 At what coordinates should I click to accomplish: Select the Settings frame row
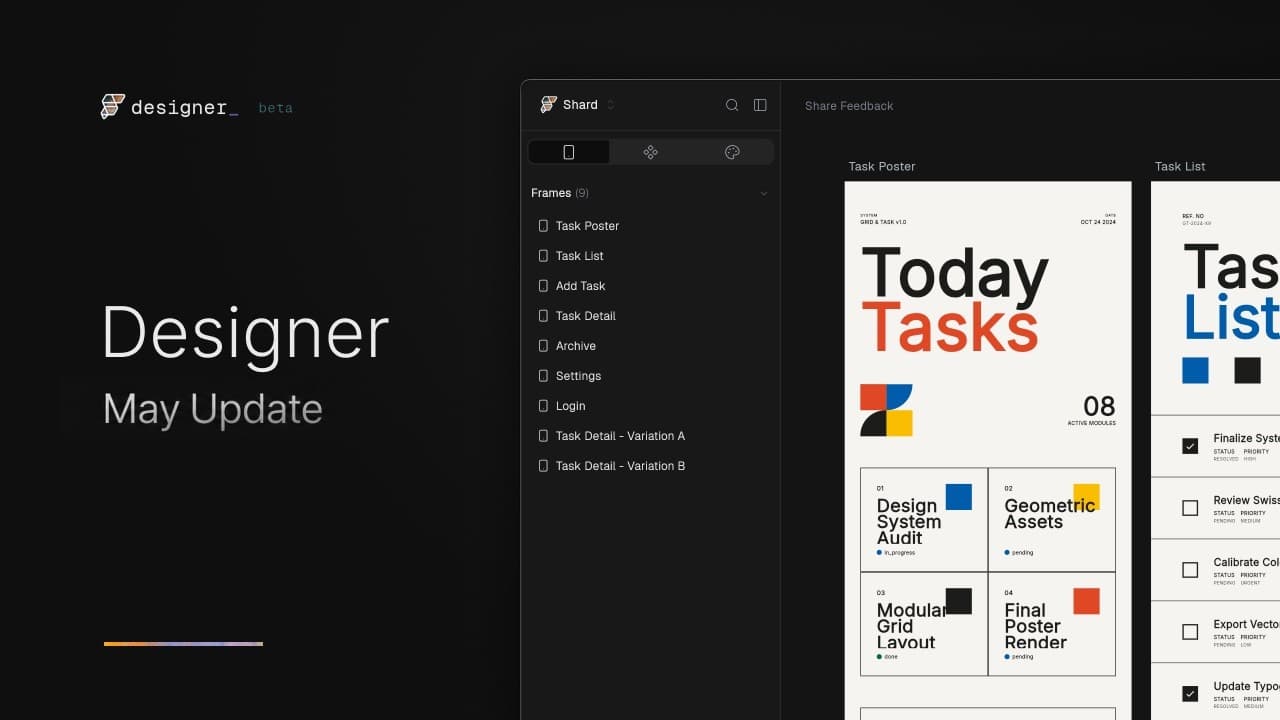[x=650, y=376]
